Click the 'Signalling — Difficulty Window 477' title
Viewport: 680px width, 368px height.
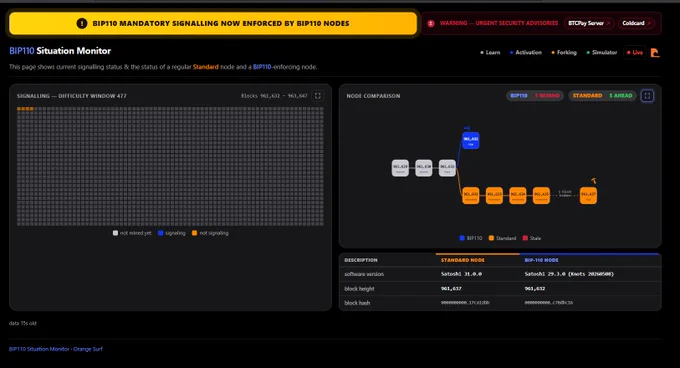tap(72, 96)
